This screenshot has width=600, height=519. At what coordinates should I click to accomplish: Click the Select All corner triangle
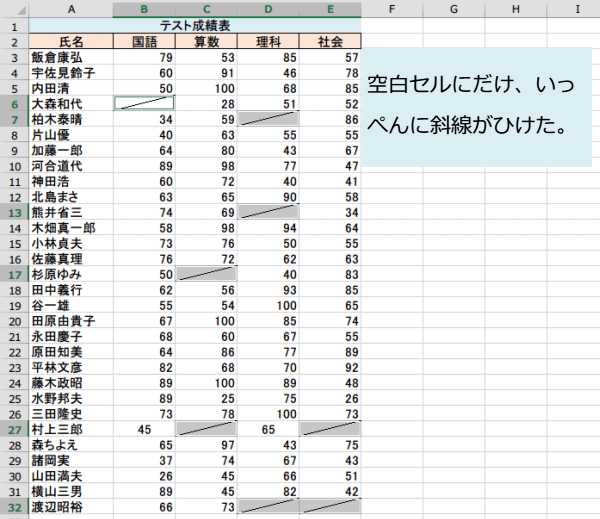(20, 10)
